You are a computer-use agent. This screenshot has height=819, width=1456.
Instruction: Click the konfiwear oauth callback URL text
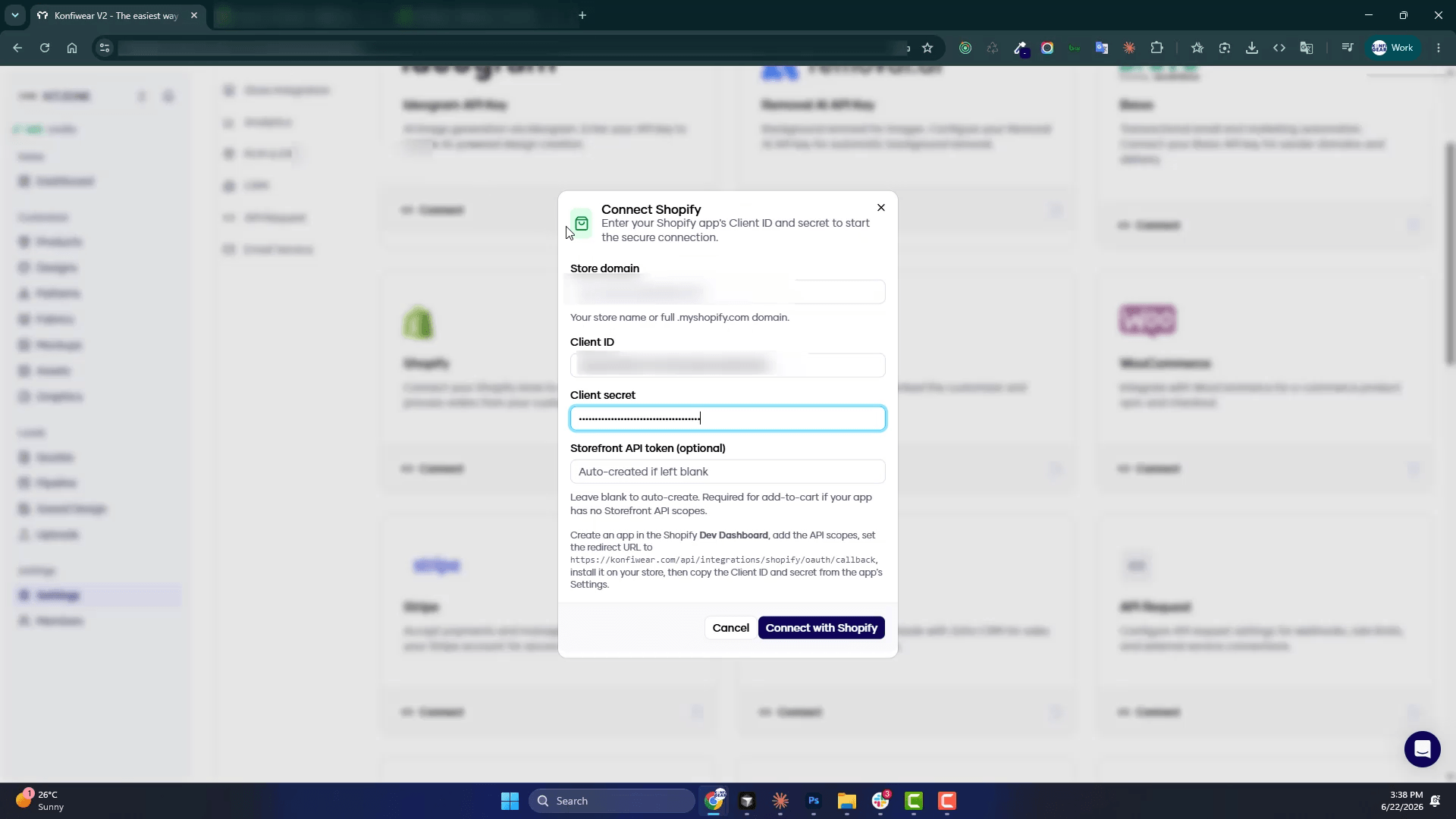723,560
